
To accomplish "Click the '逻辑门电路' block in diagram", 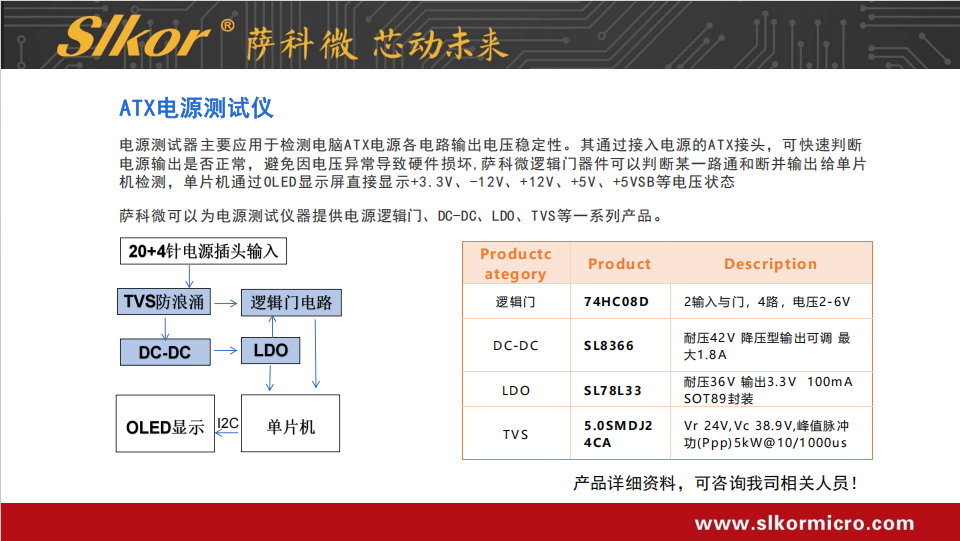I will point(291,303).
